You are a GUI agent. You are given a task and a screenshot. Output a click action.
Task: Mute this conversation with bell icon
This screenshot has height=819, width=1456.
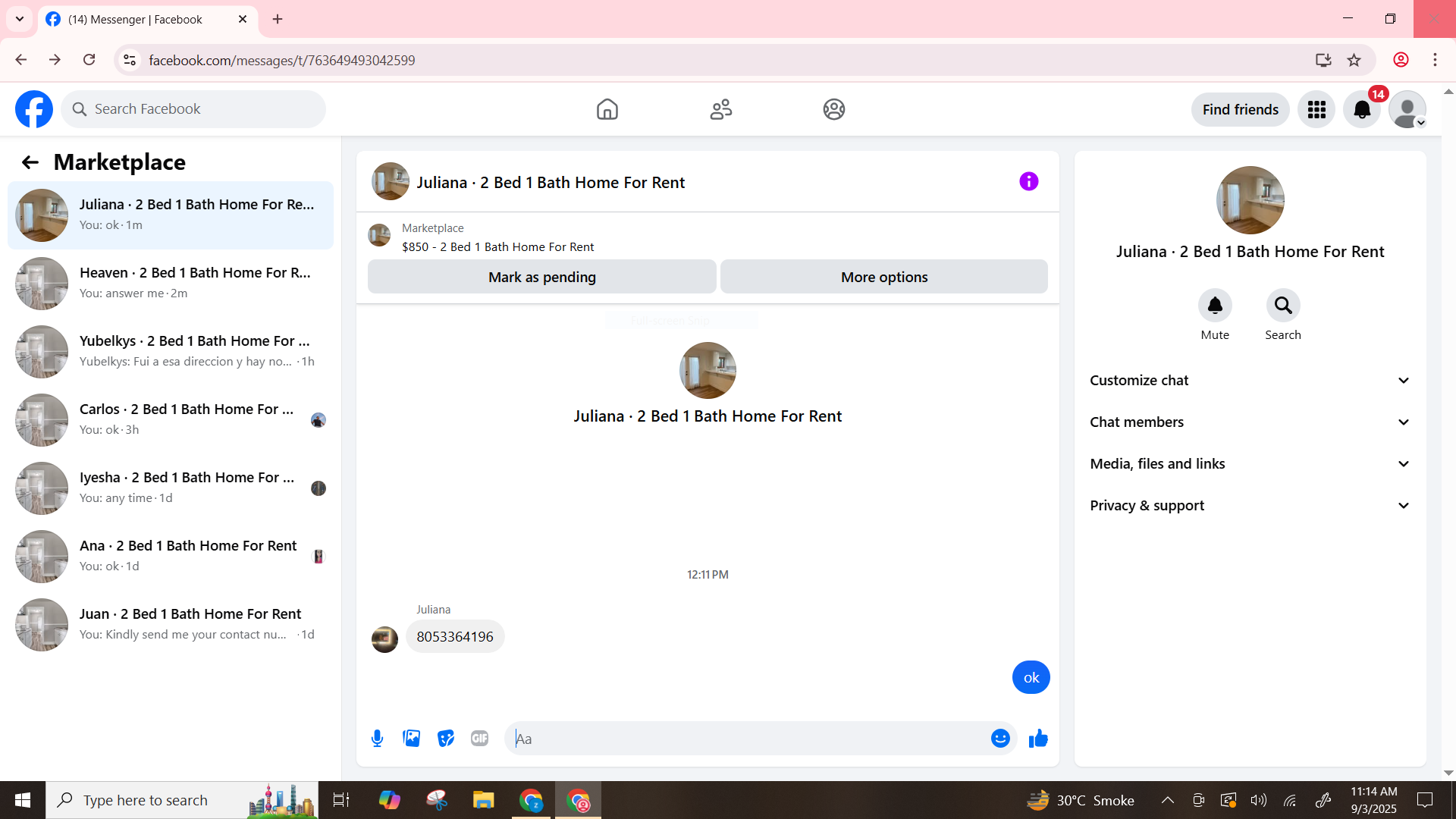point(1215,306)
